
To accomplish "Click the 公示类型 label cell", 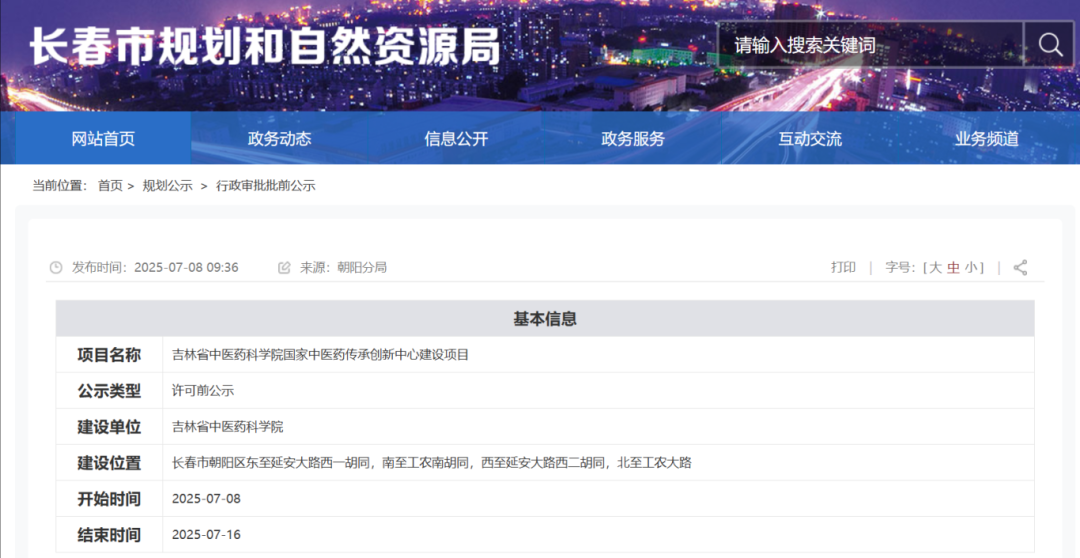I will [109, 391].
